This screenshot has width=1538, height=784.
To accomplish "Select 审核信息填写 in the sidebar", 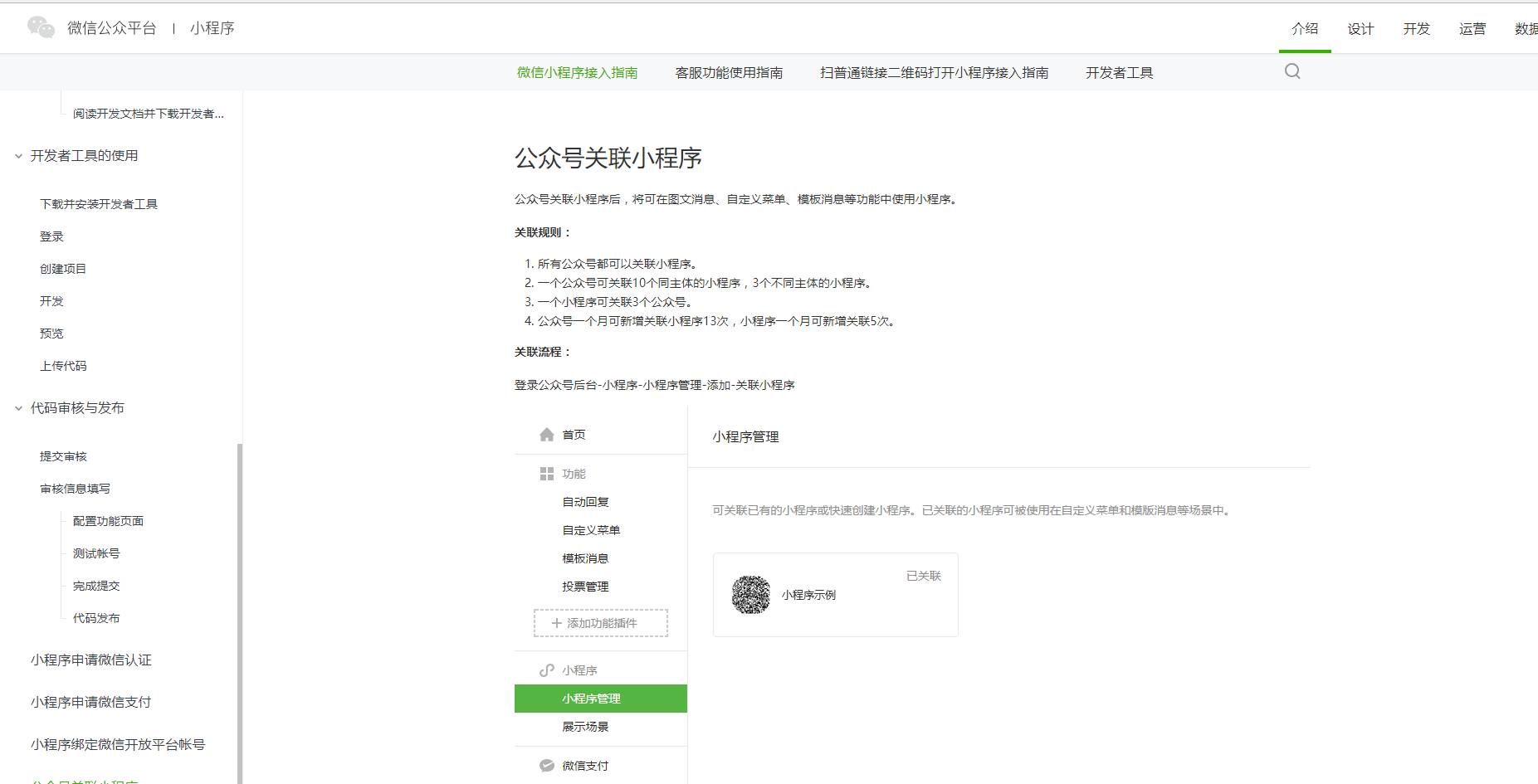I will coord(75,489).
